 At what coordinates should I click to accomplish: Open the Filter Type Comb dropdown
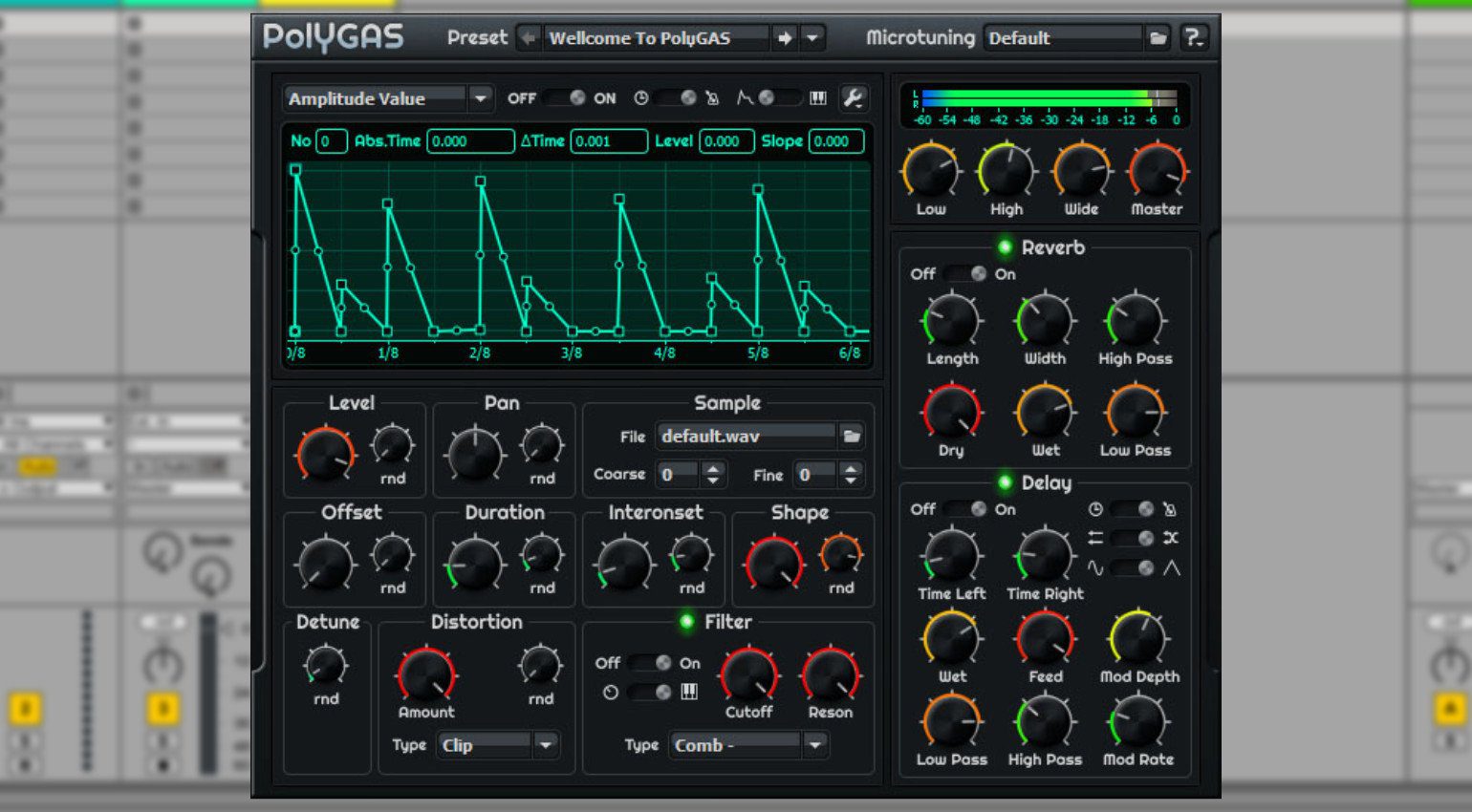[749, 745]
